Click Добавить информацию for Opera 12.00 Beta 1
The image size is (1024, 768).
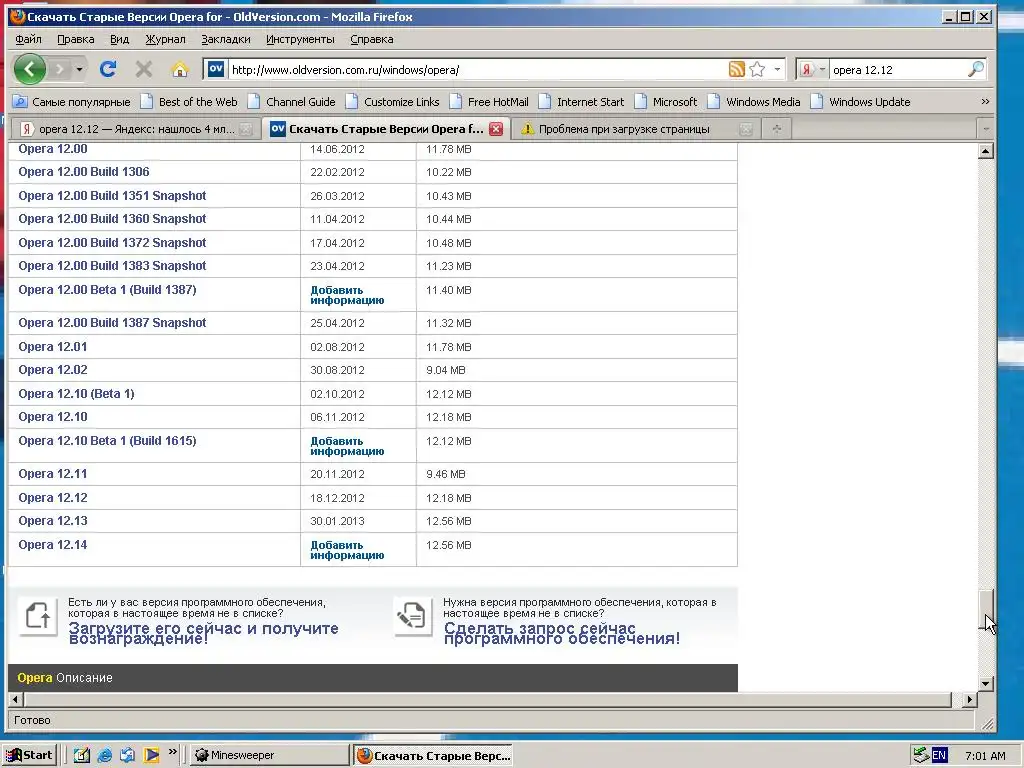tap(347, 295)
